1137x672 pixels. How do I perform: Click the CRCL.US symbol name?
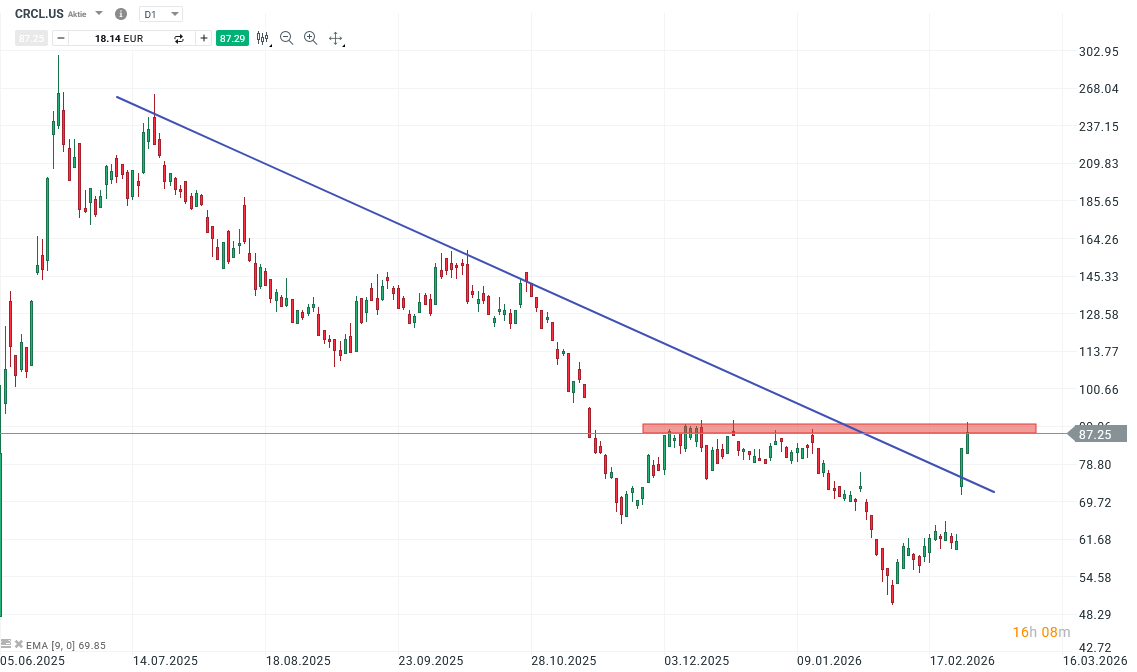38,13
